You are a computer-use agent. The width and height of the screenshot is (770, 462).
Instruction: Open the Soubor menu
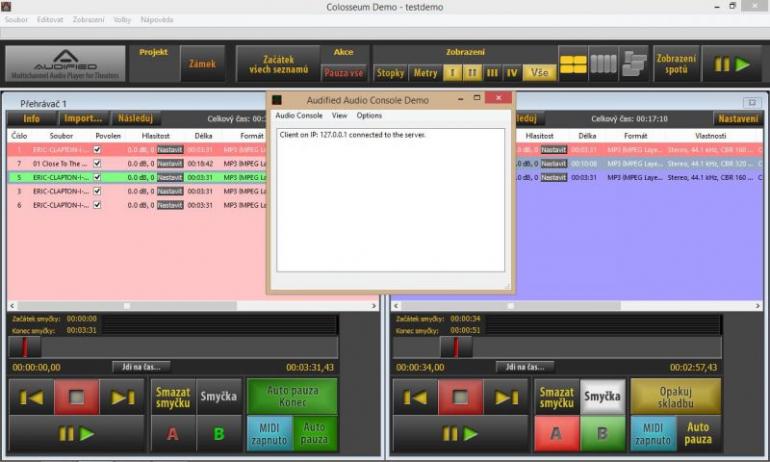(x=16, y=20)
